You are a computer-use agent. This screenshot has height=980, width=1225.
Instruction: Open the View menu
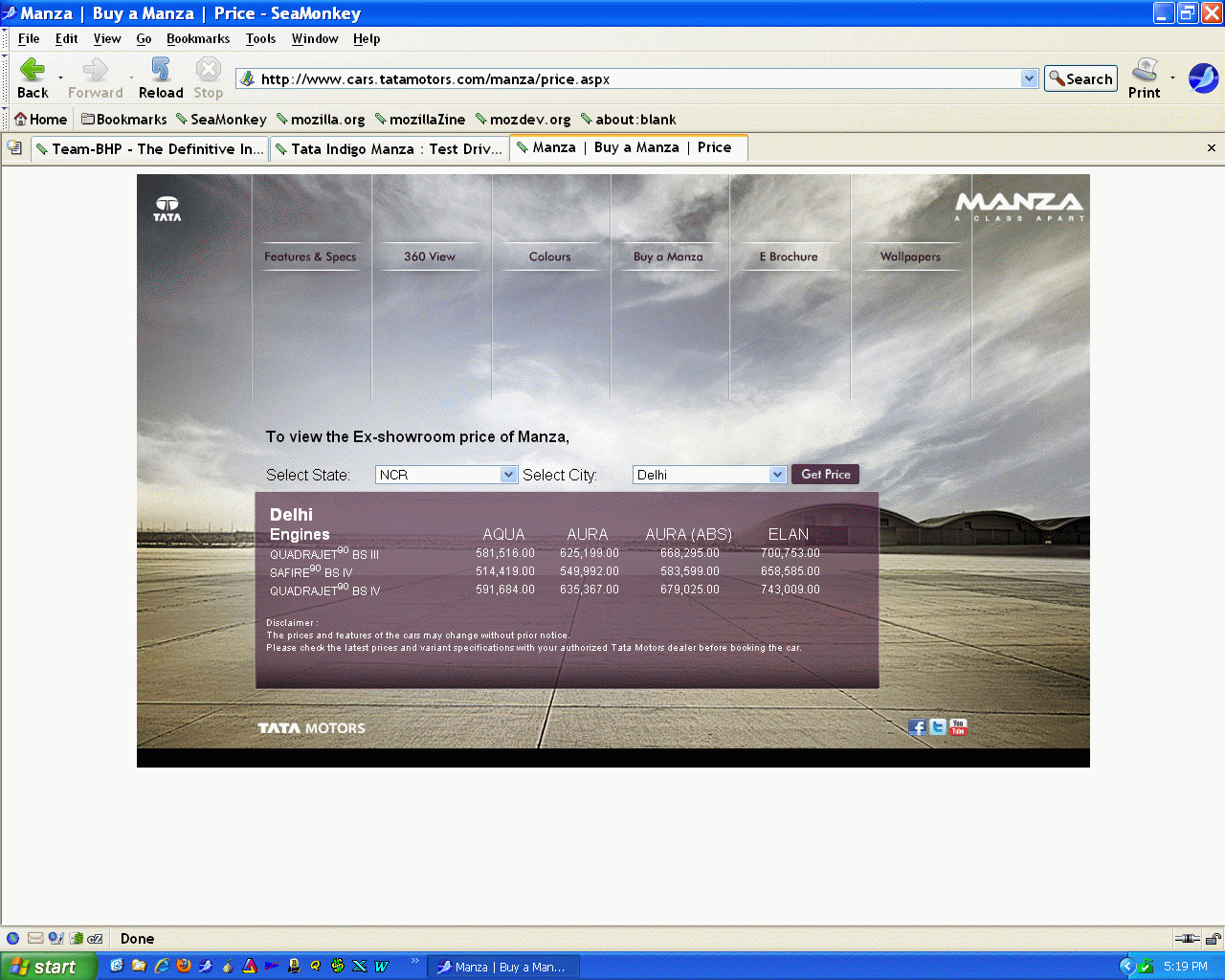(x=107, y=38)
